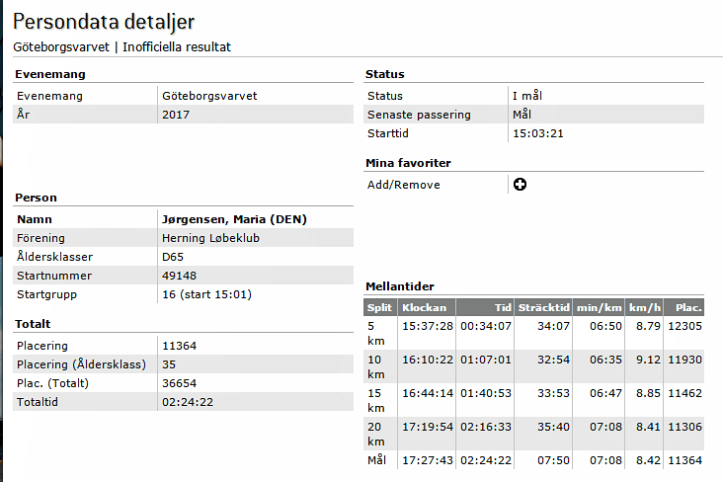Click the Göteborgsvarvet event name value
Viewport: 723px width, 482px height.
[209, 96]
